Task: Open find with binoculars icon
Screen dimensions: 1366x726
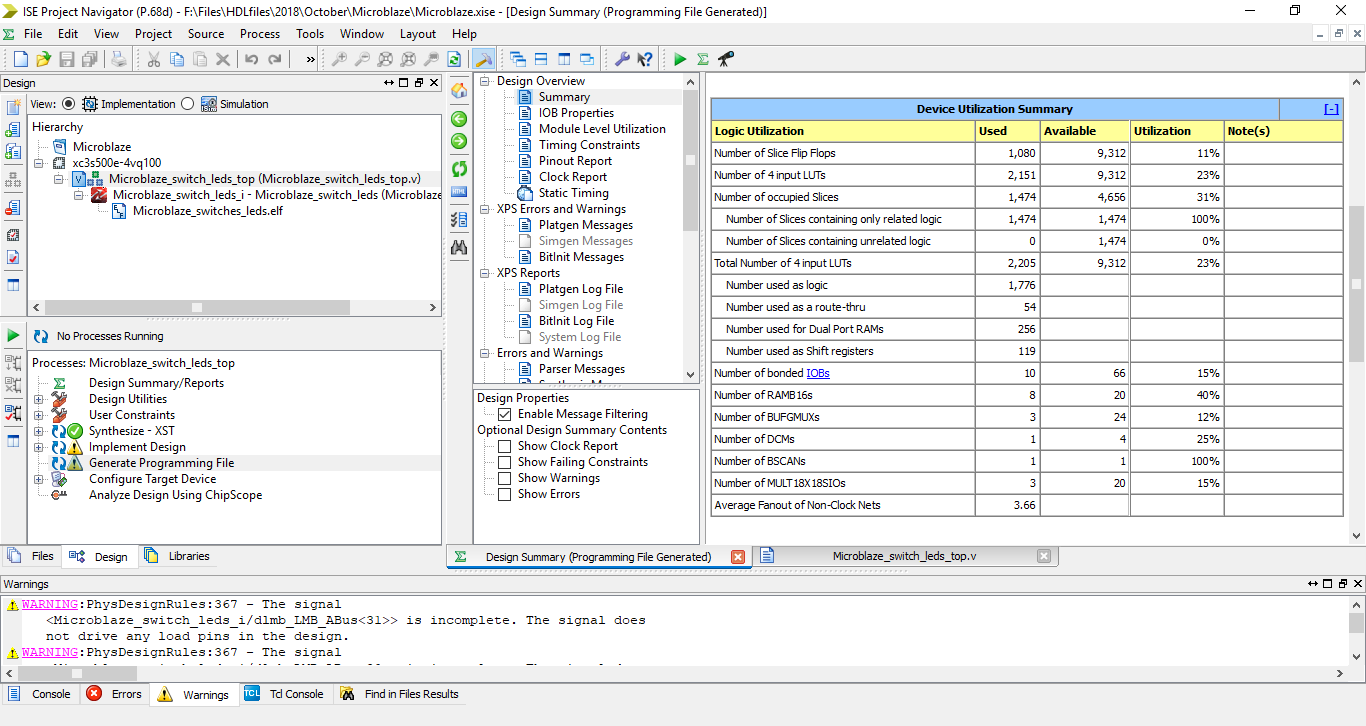Action: tap(459, 247)
